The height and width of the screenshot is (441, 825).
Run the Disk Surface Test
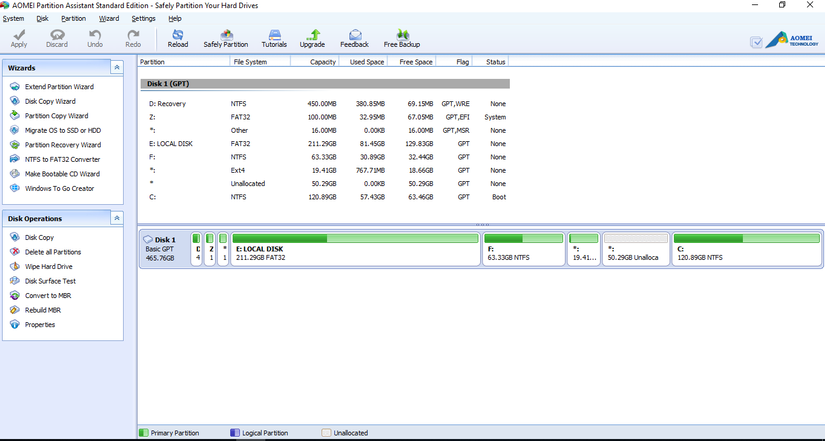coord(50,281)
